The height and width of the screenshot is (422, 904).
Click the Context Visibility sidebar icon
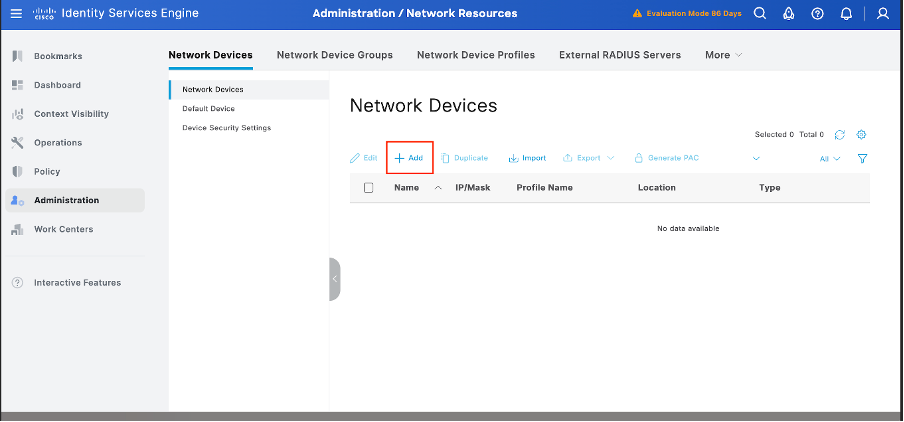[x=17, y=114]
